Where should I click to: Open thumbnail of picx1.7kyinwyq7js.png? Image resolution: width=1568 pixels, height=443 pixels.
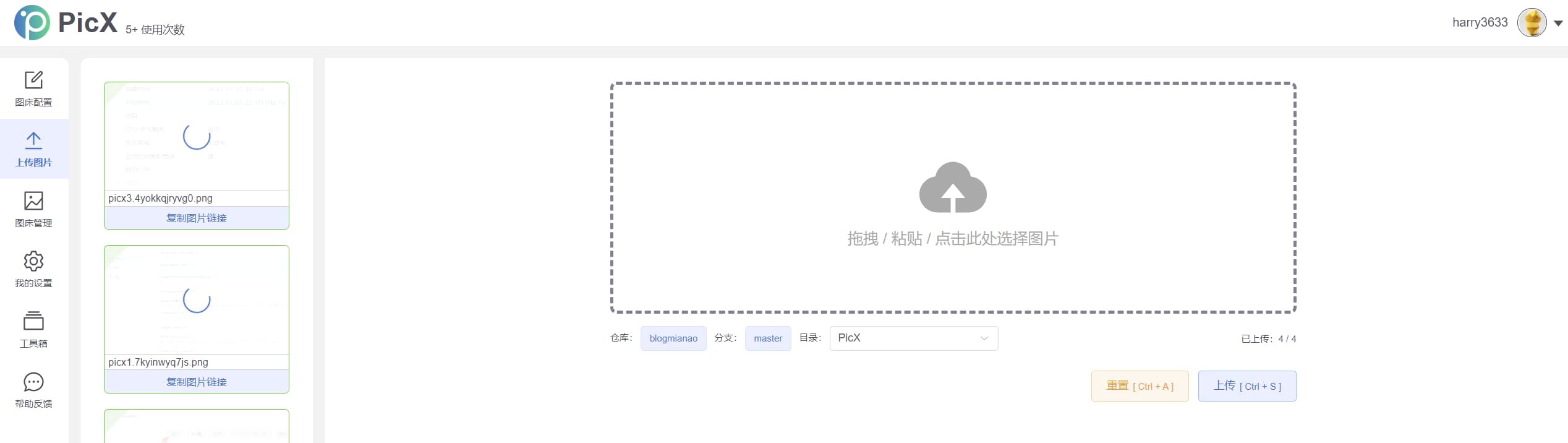(197, 300)
